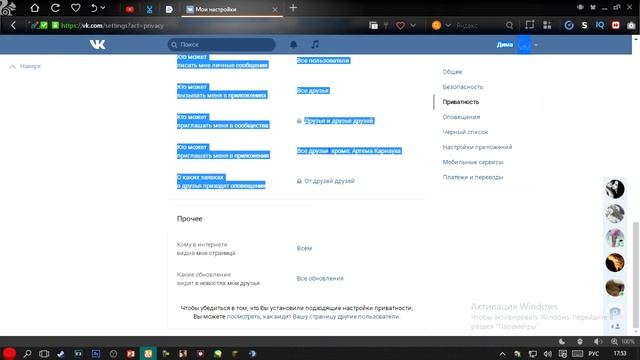Screen dimensions: 640x360
Task: Click the vk.com address bar URL
Action: tap(112, 25)
